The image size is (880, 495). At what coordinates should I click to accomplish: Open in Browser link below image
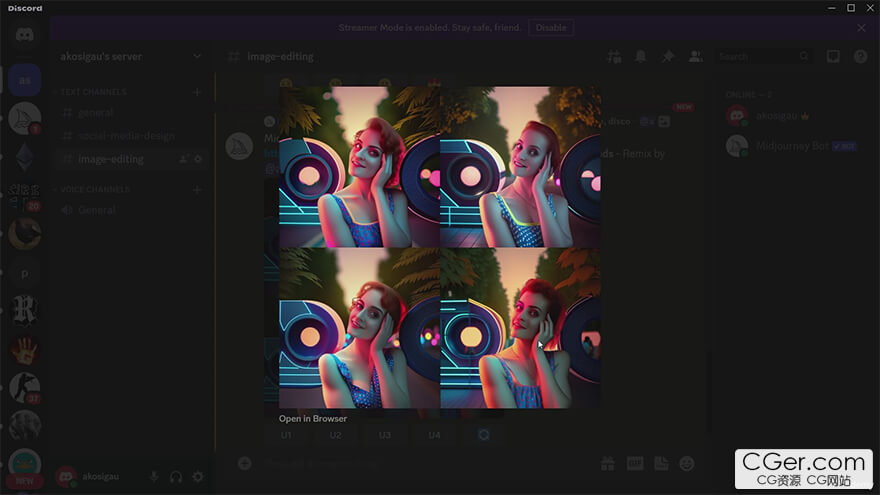pyautogui.click(x=313, y=419)
